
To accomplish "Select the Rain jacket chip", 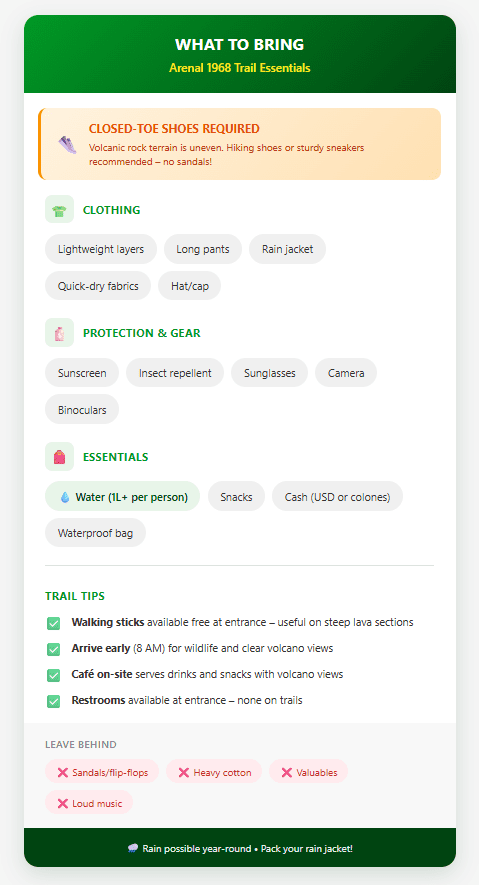I will [x=287, y=249].
